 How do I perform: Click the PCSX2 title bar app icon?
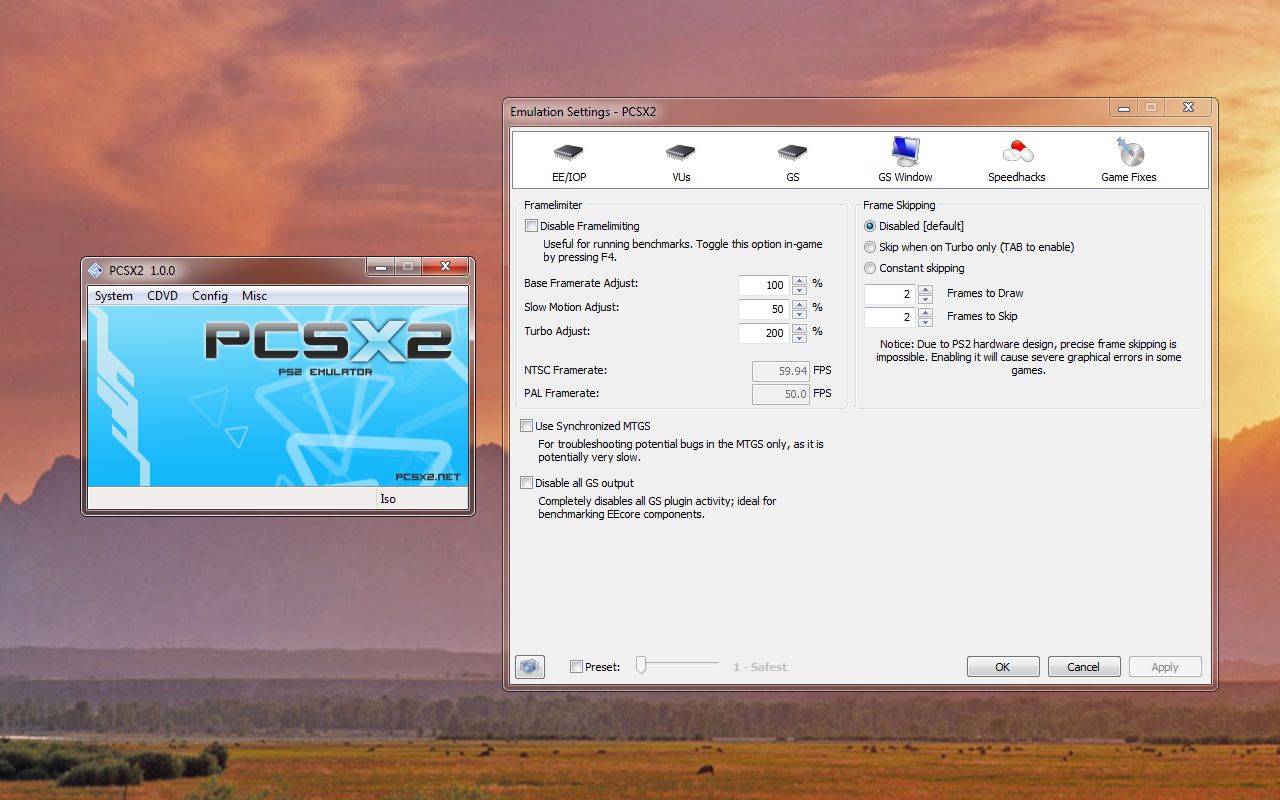[x=95, y=270]
